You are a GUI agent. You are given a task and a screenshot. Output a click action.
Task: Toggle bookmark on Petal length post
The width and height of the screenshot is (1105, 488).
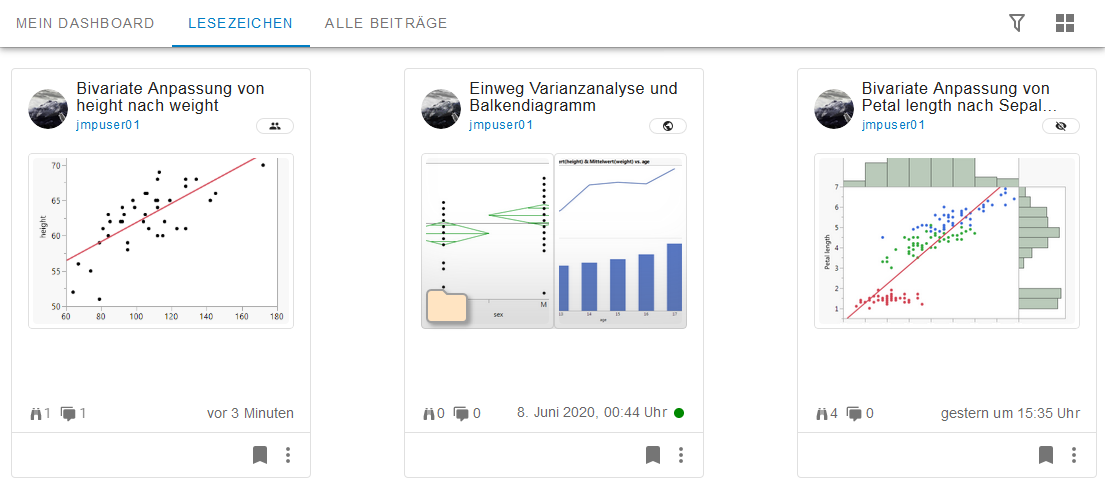[1046, 455]
